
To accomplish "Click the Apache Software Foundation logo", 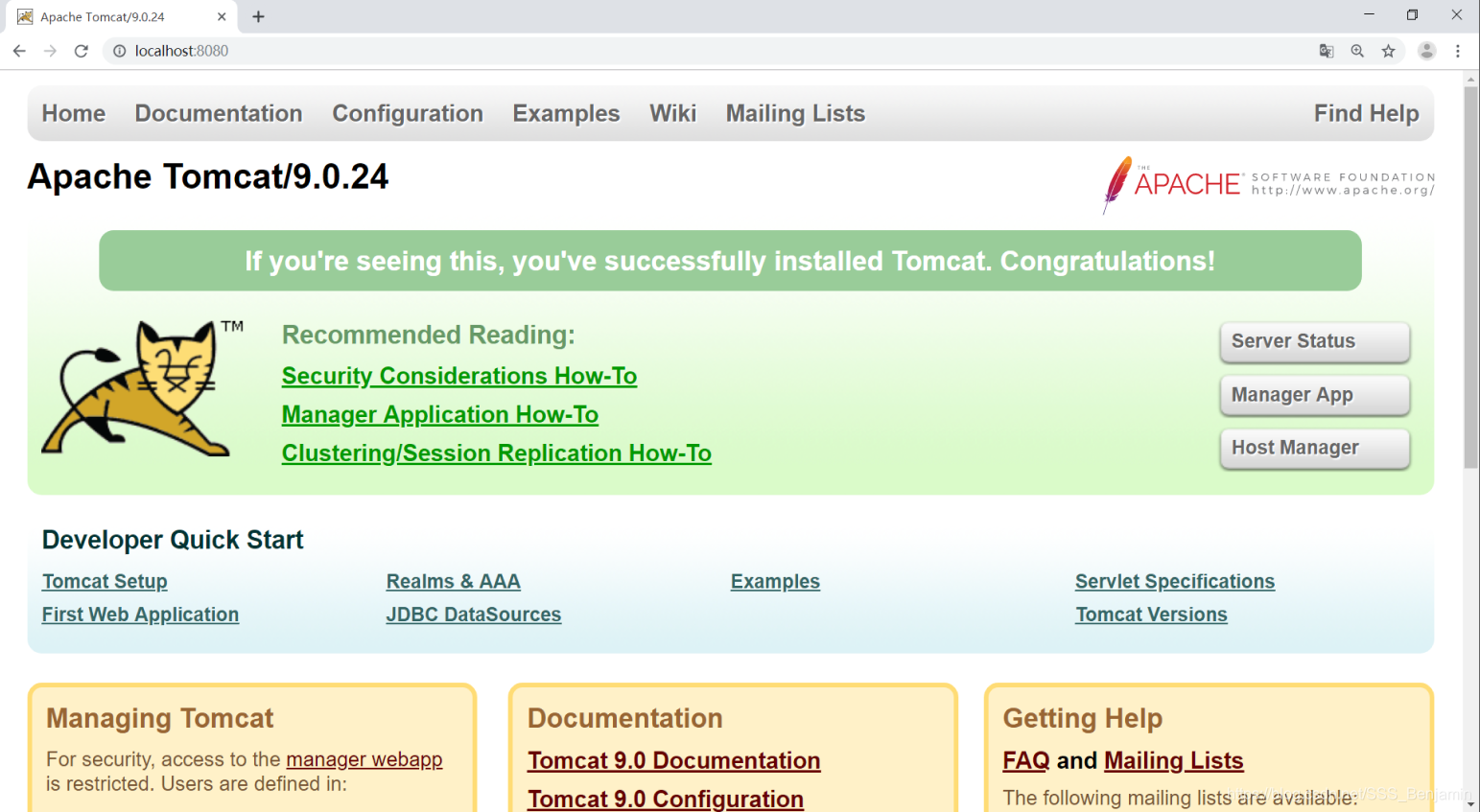I will (1268, 184).
